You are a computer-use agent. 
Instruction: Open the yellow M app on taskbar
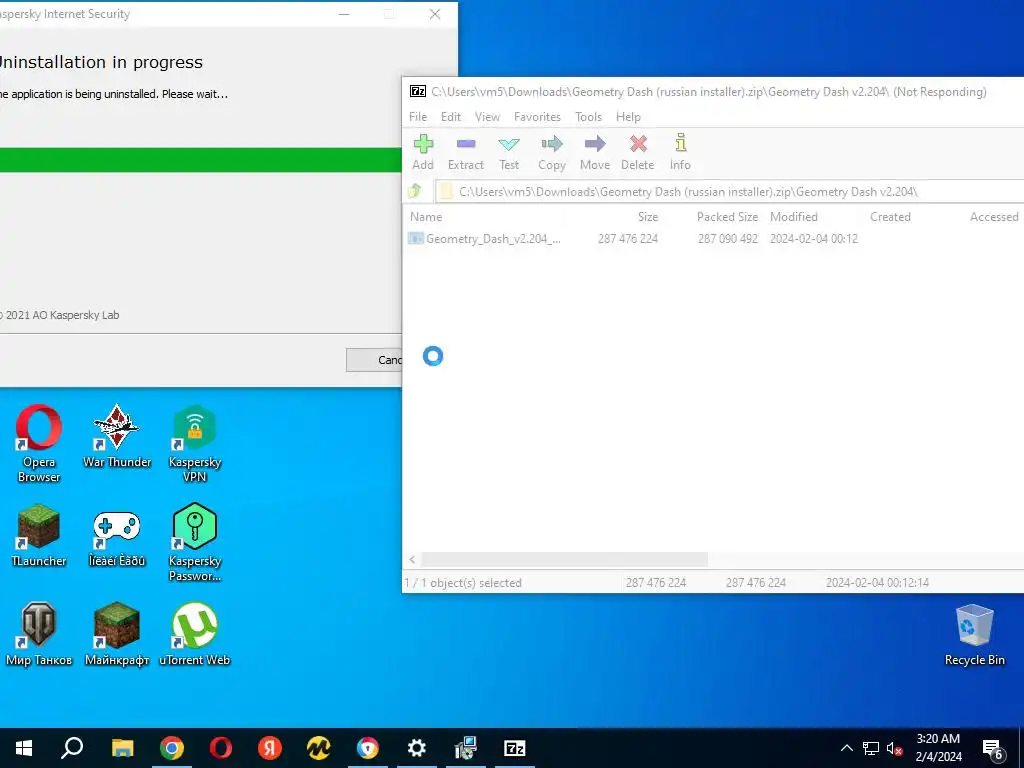coord(319,748)
